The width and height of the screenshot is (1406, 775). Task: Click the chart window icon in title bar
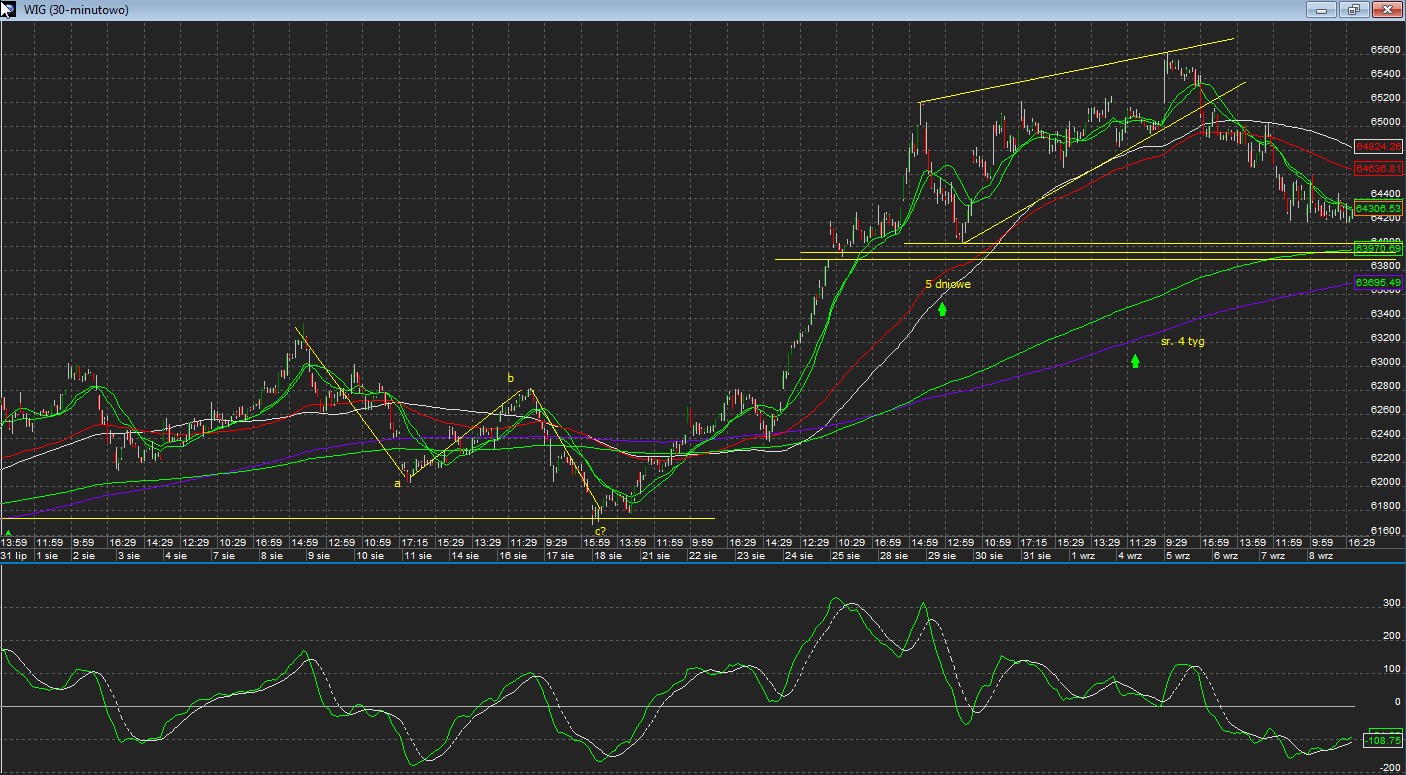pos(12,10)
